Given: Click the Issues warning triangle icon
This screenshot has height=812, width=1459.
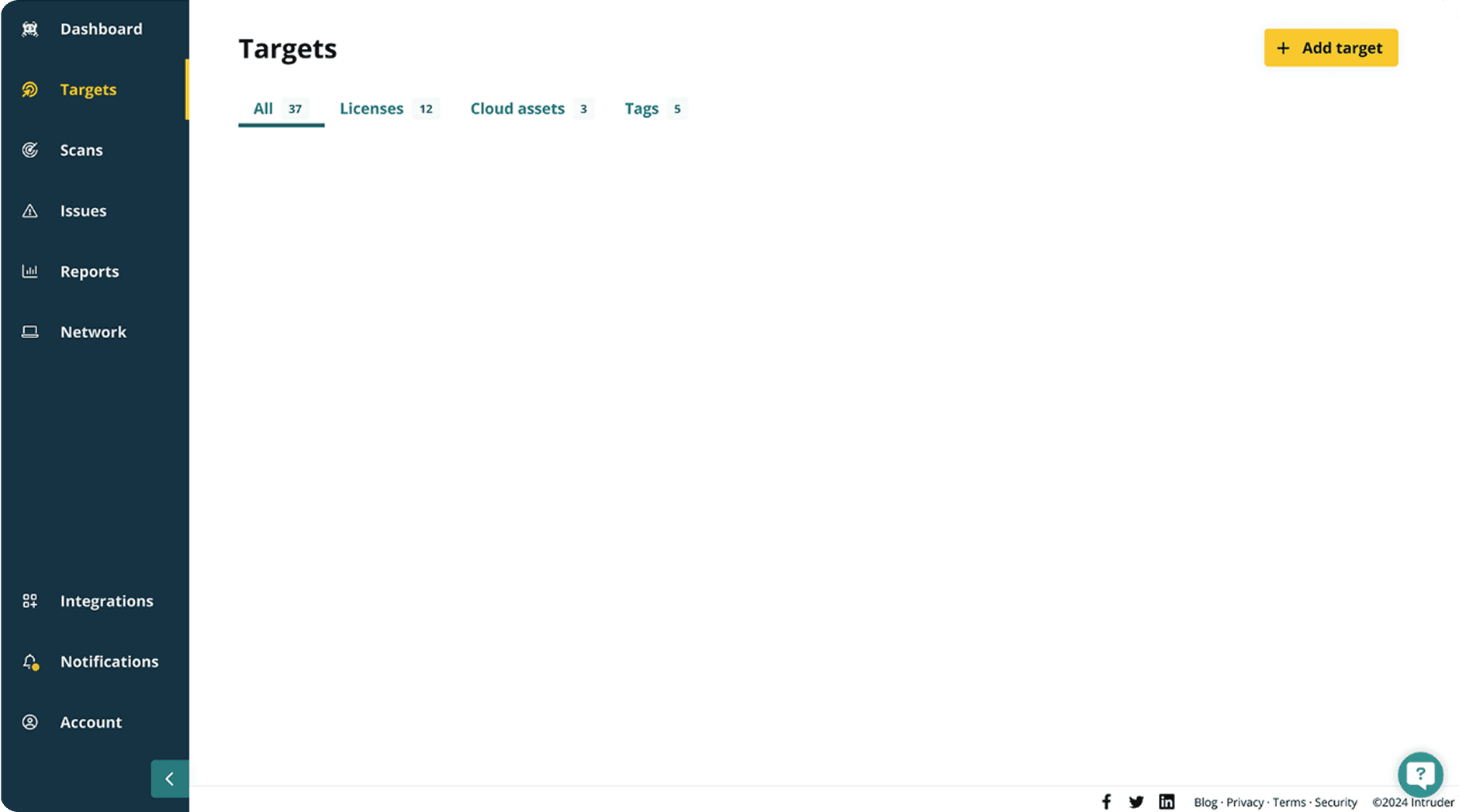Looking at the screenshot, I should click(x=29, y=211).
